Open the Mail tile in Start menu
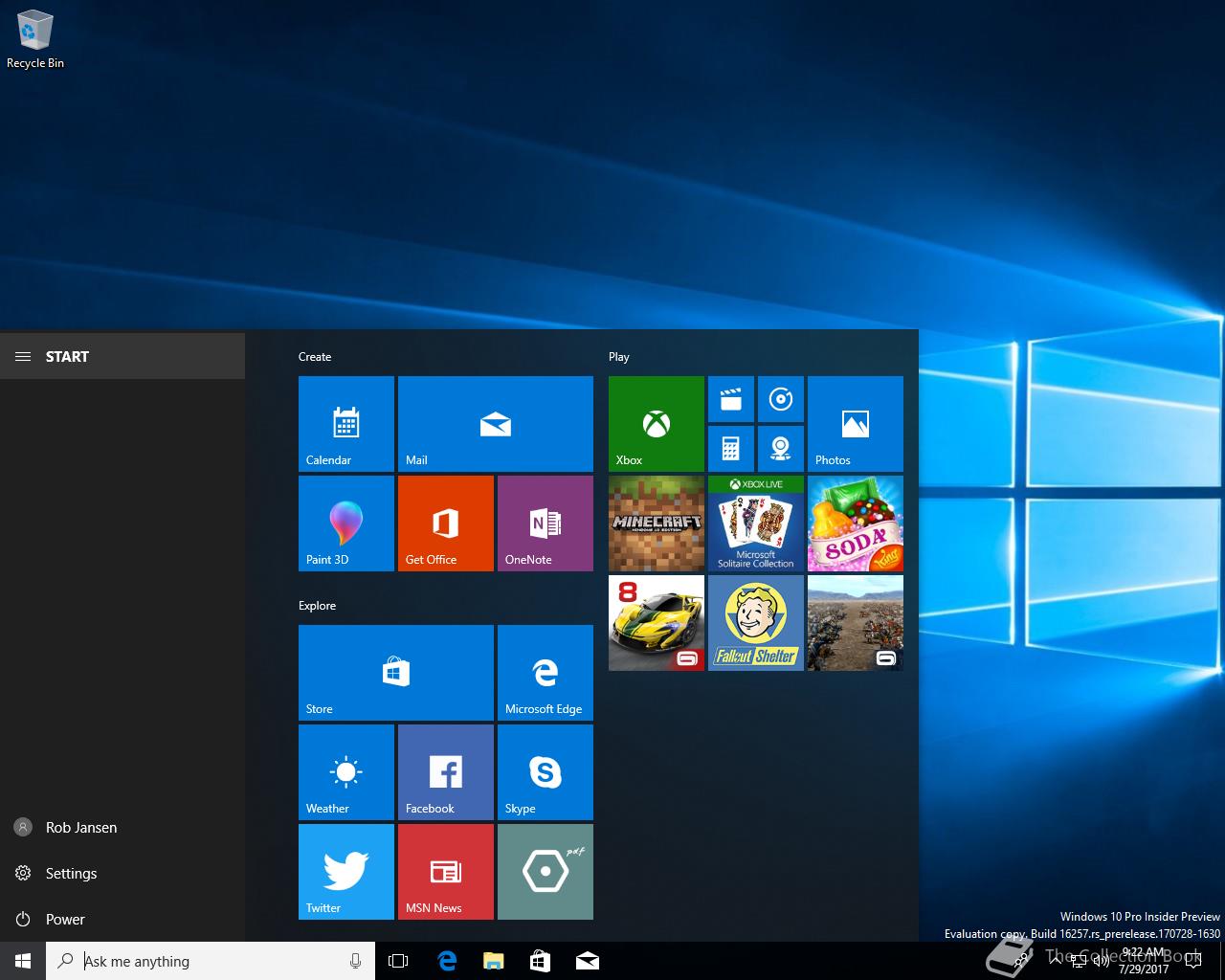Screen dimensions: 1225x980 (x=496, y=424)
